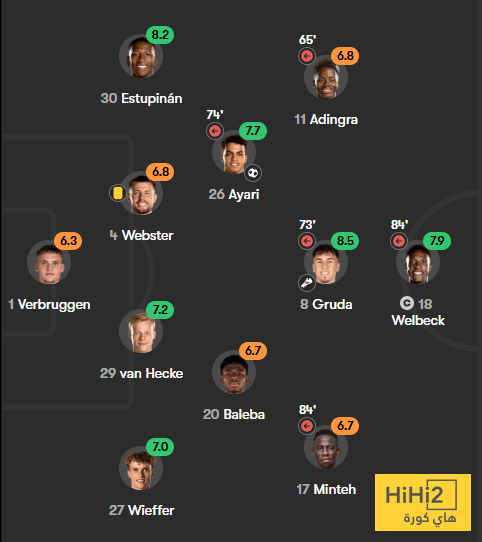Click the HiHi2 yellow logo

pyautogui.click(x=423, y=502)
